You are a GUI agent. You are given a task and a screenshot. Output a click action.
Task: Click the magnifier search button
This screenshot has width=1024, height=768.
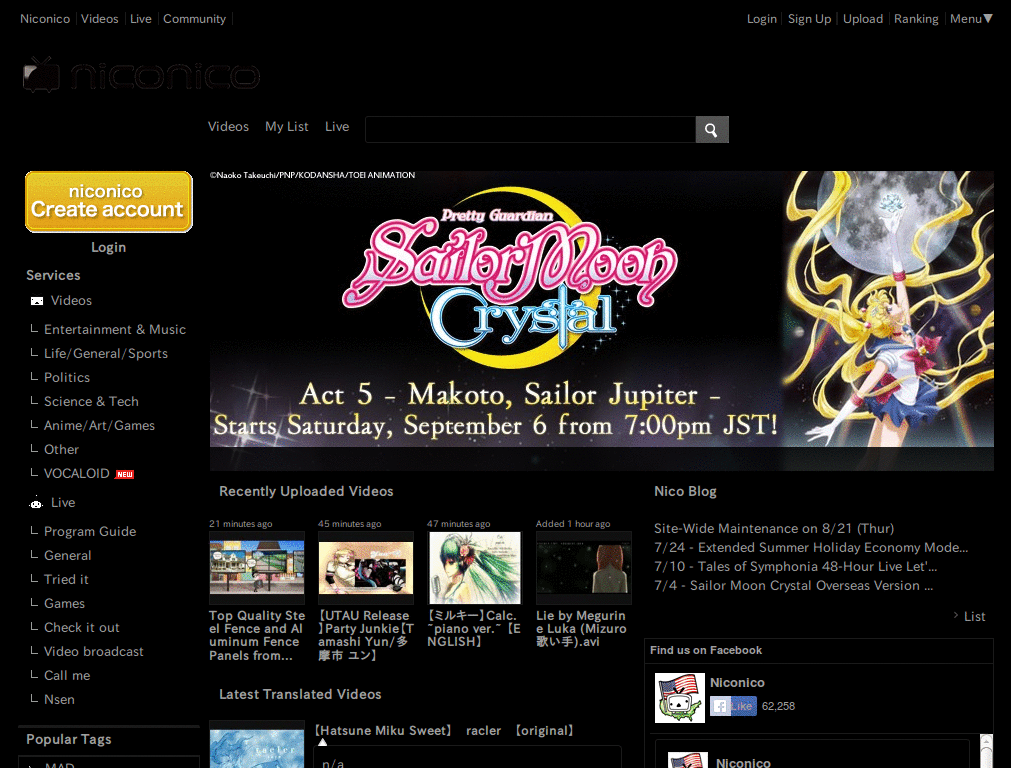[x=711, y=130]
